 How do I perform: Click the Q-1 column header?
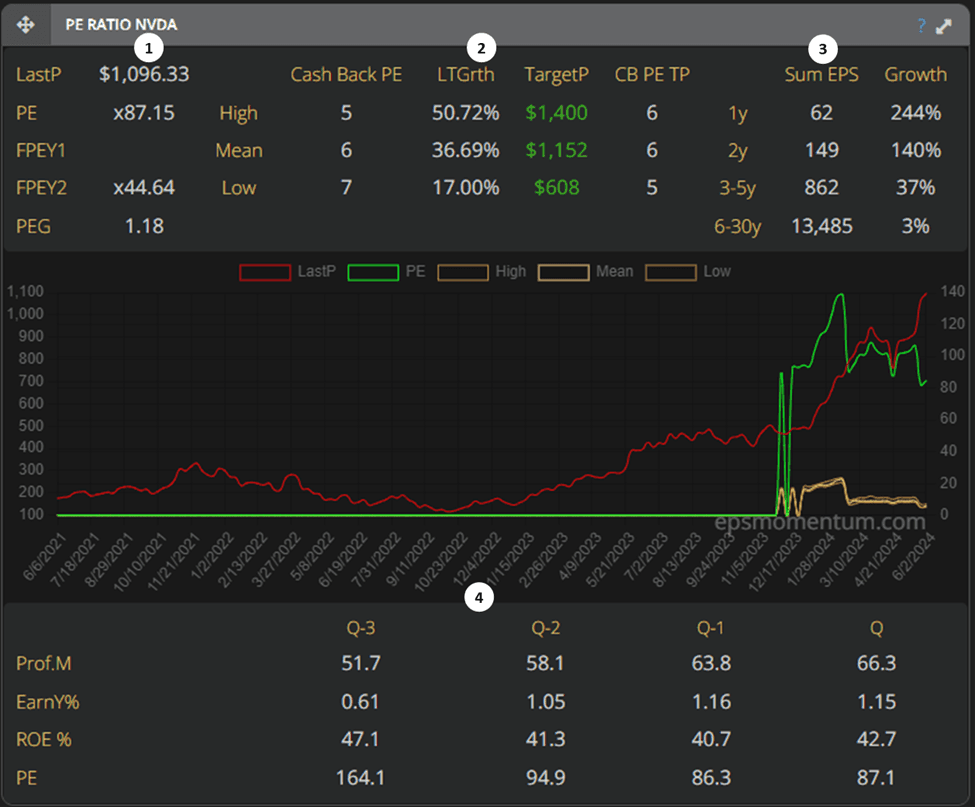click(711, 628)
